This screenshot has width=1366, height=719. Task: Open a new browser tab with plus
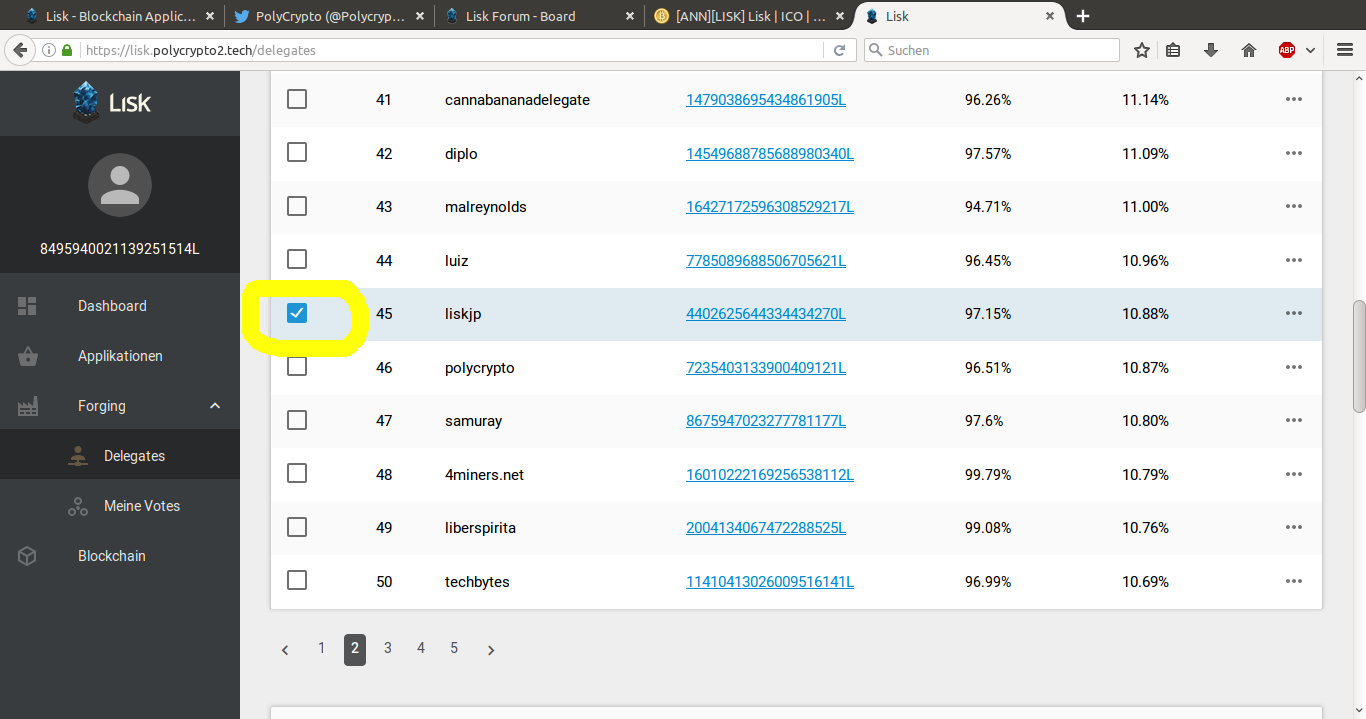pyautogui.click(x=1083, y=16)
